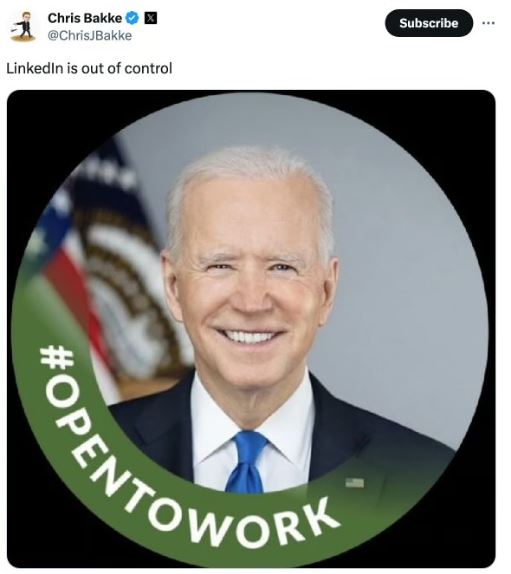Click the tweet text 'LinkedIn is out of control'
Viewport: 511px width, 574px height.
(89, 68)
